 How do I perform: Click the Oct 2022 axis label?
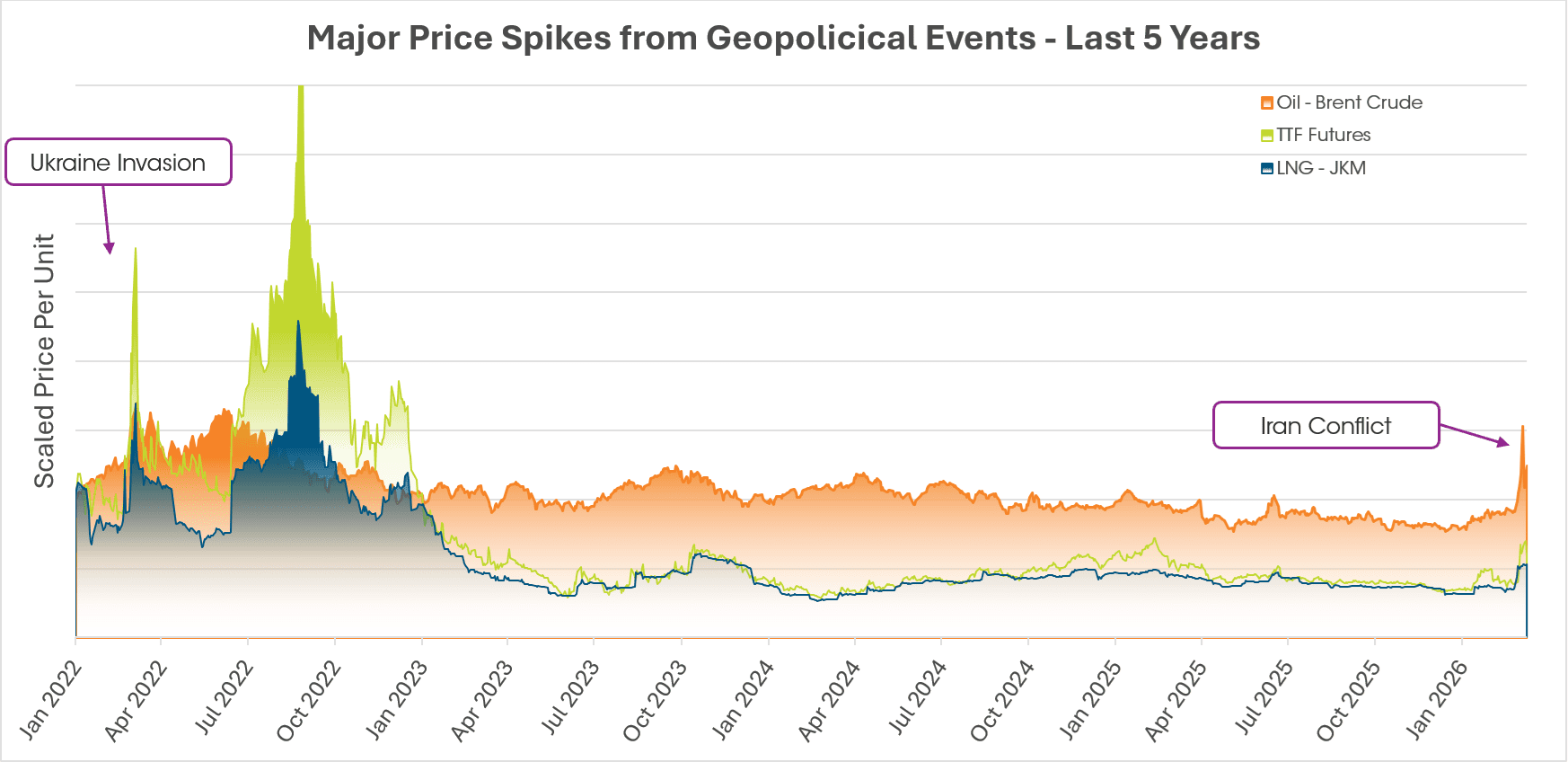[309, 702]
